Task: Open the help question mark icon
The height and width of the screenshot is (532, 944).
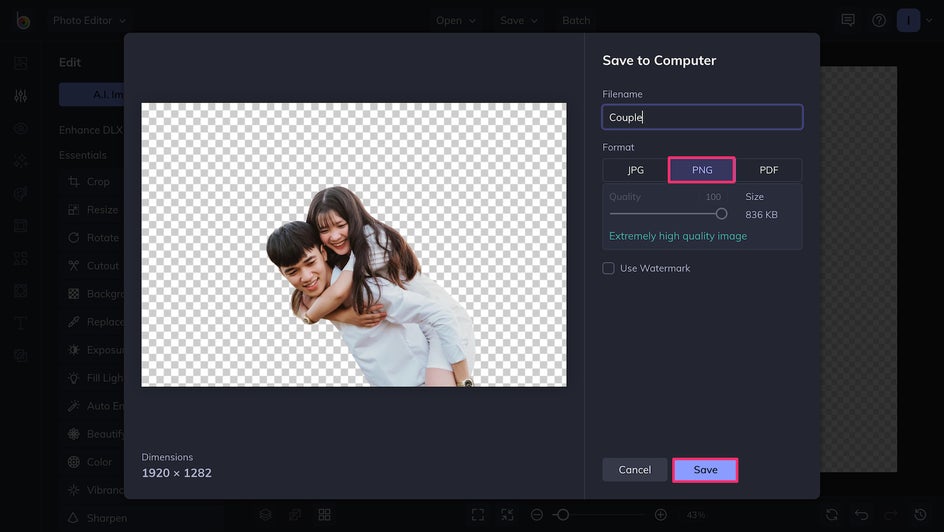Action: point(879,20)
